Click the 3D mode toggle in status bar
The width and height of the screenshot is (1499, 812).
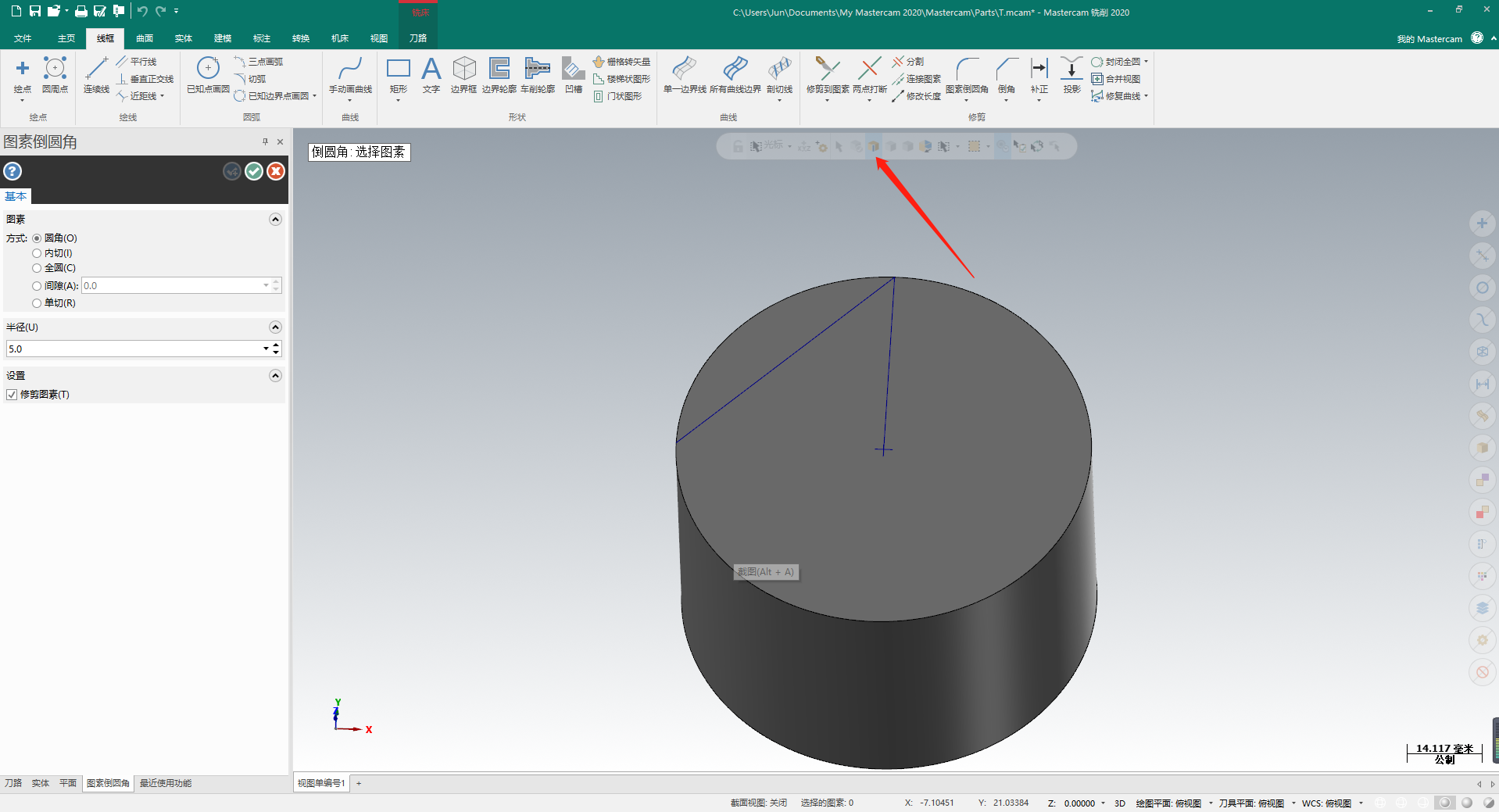tap(1120, 803)
